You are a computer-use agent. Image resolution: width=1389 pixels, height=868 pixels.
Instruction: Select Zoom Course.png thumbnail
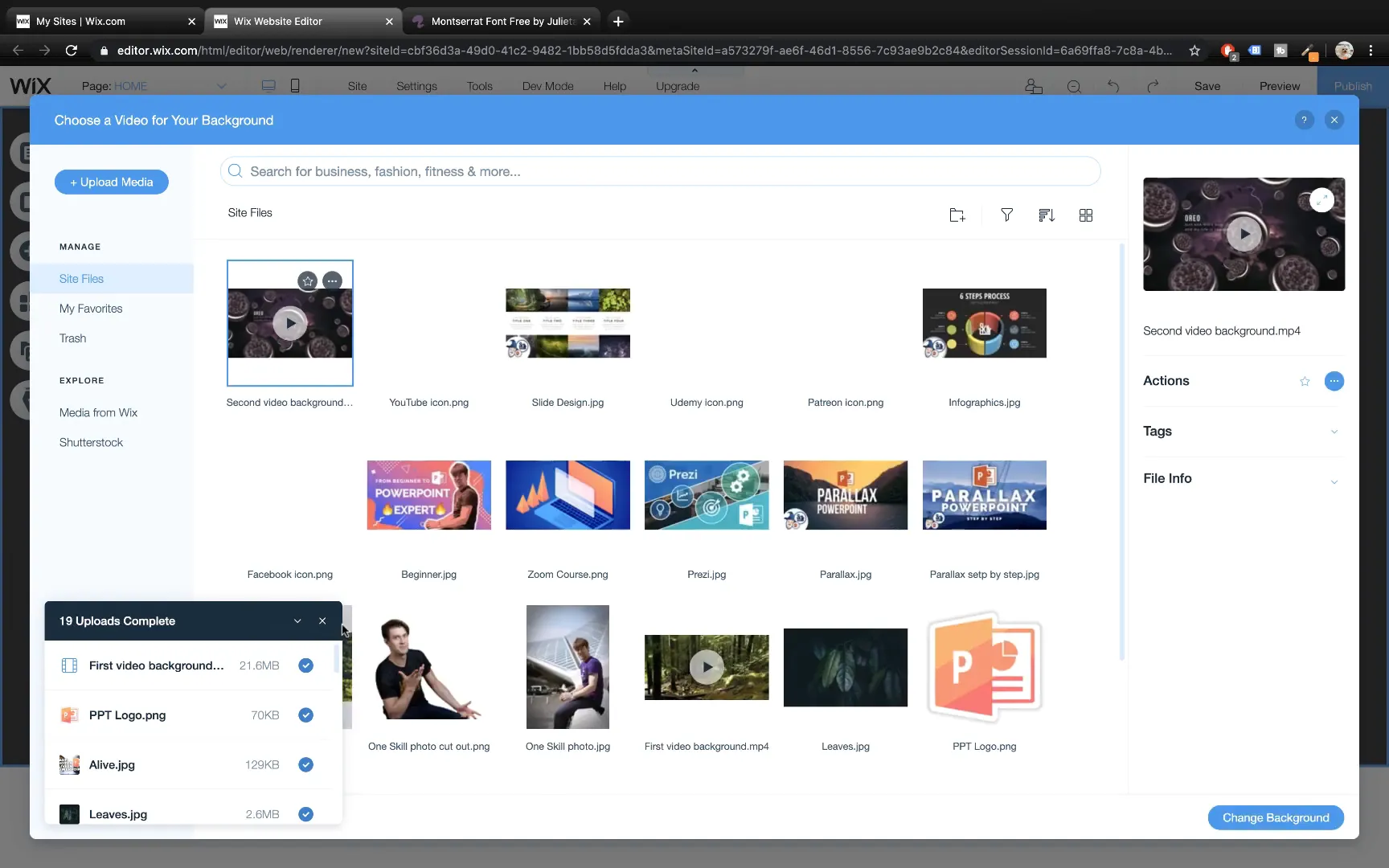pos(567,495)
